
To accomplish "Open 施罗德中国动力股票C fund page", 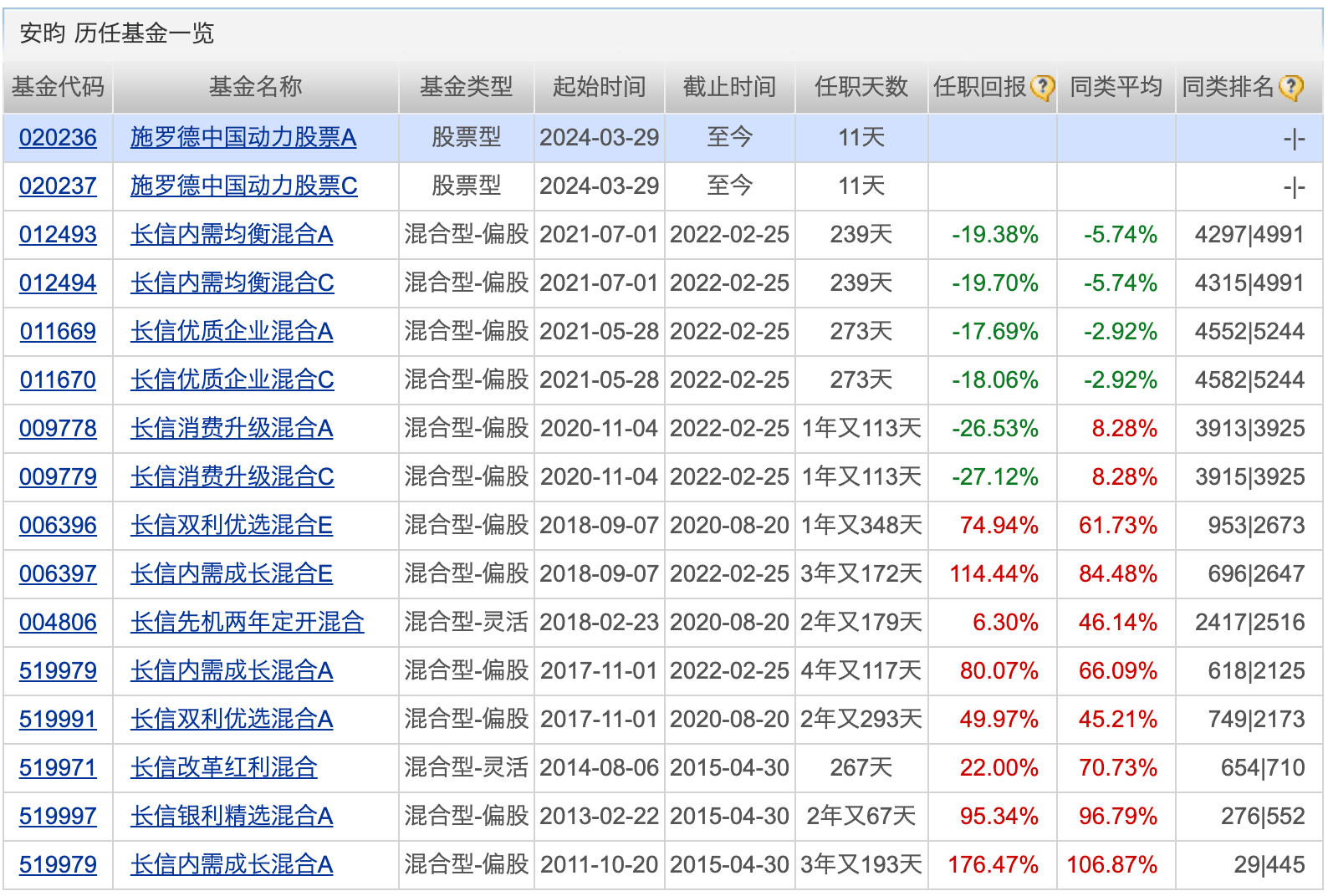I will pos(244,186).
